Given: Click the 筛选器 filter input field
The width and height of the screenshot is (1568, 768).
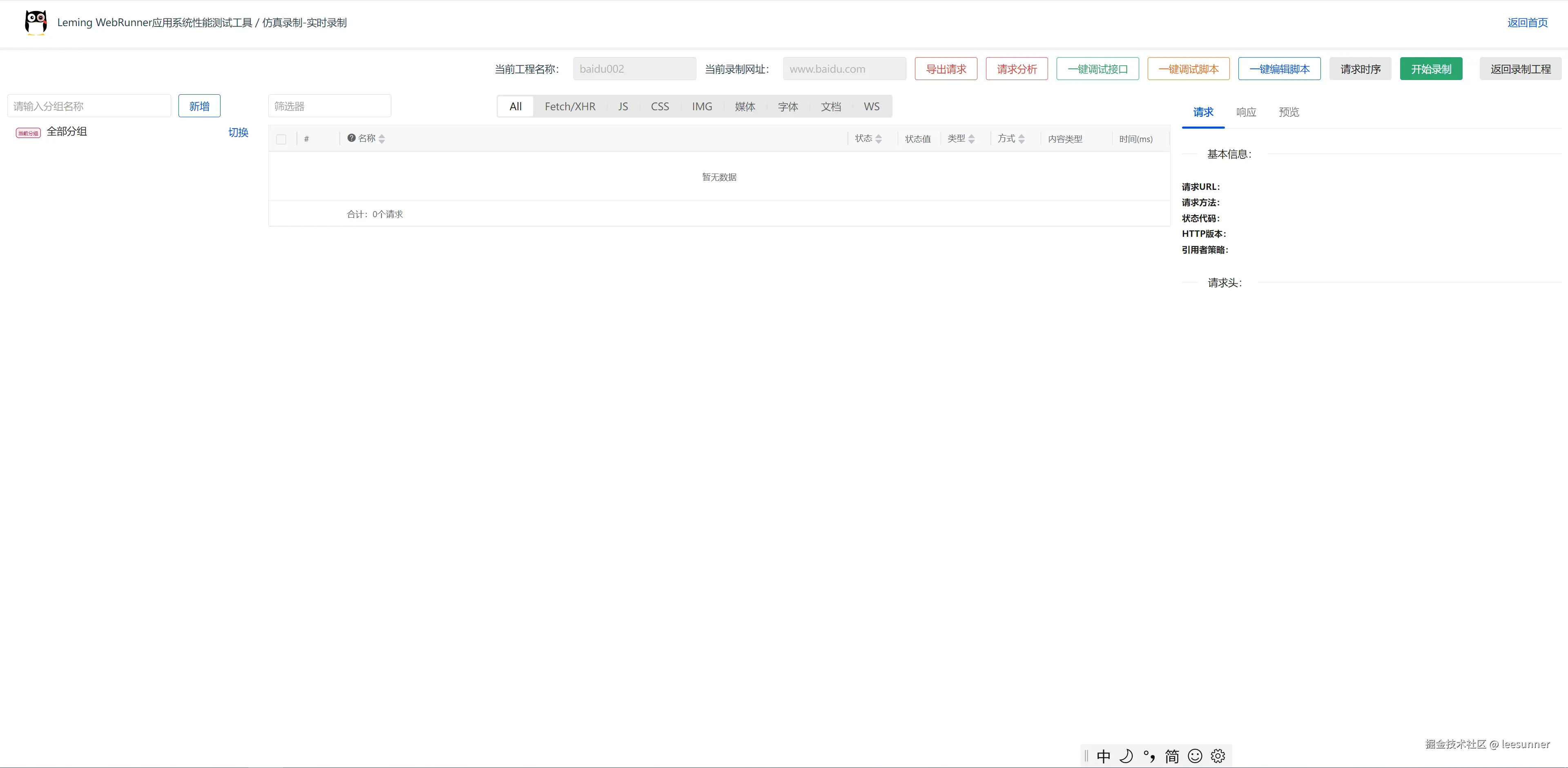Looking at the screenshot, I should [x=329, y=107].
